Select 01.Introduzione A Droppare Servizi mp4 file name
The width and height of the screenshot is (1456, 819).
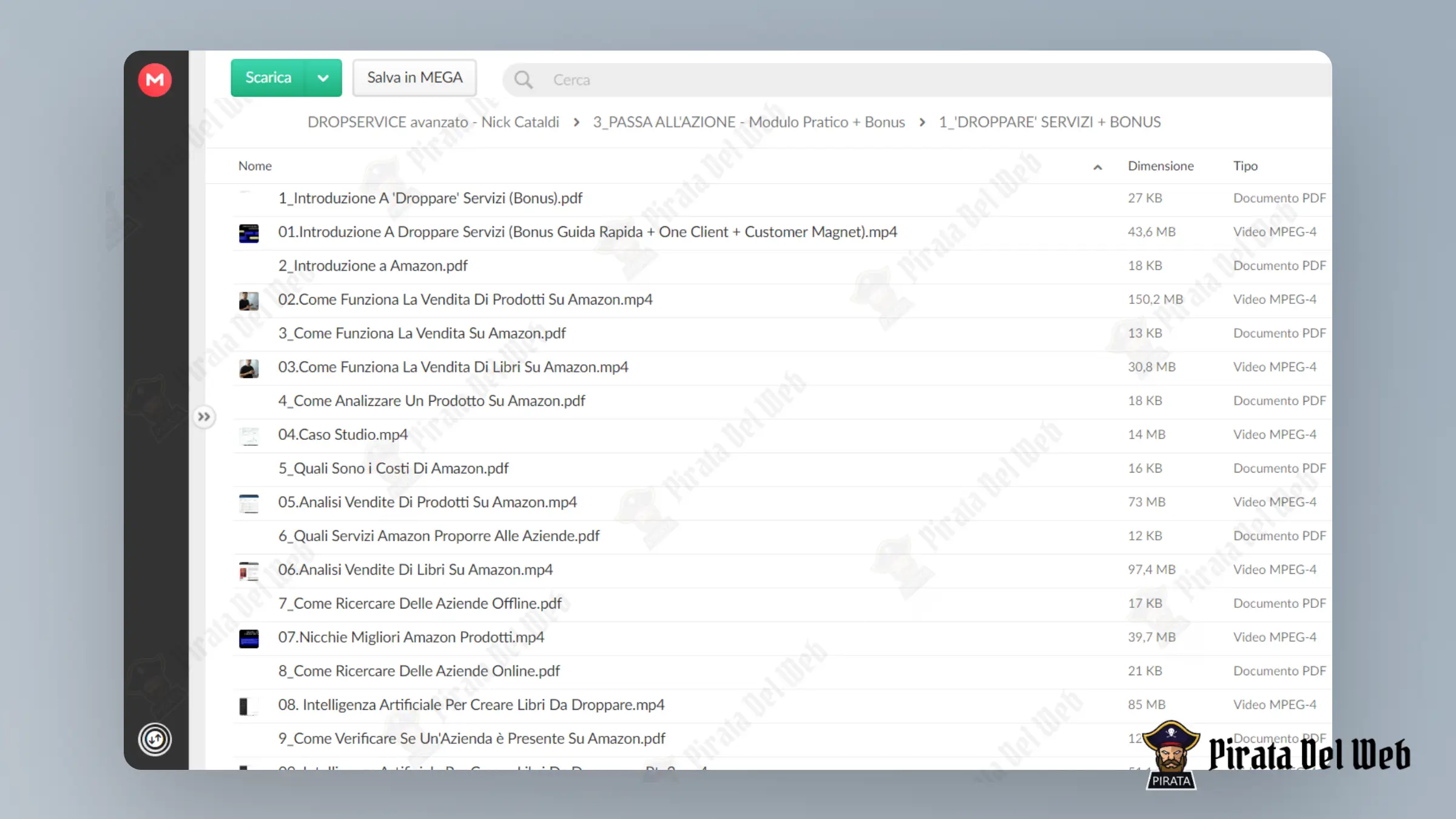587,232
